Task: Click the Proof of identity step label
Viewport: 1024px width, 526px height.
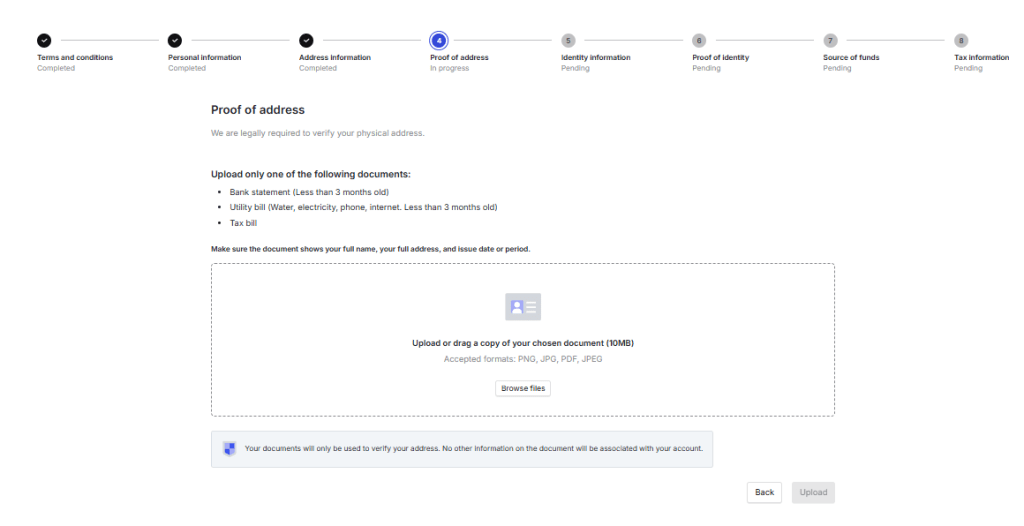Action: click(x=720, y=58)
